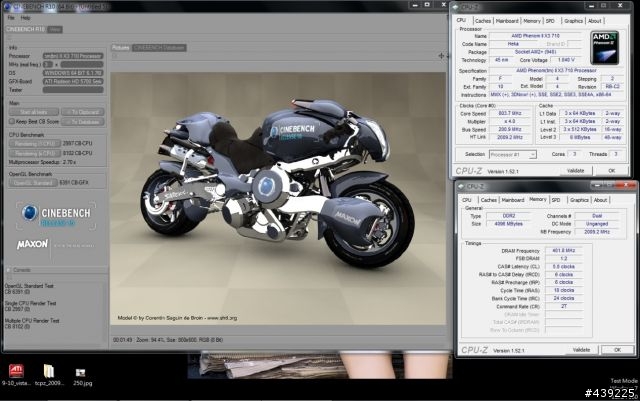
Task: Click Core Speed 803.7 MHz value in CPU-Z
Action: [510, 114]
